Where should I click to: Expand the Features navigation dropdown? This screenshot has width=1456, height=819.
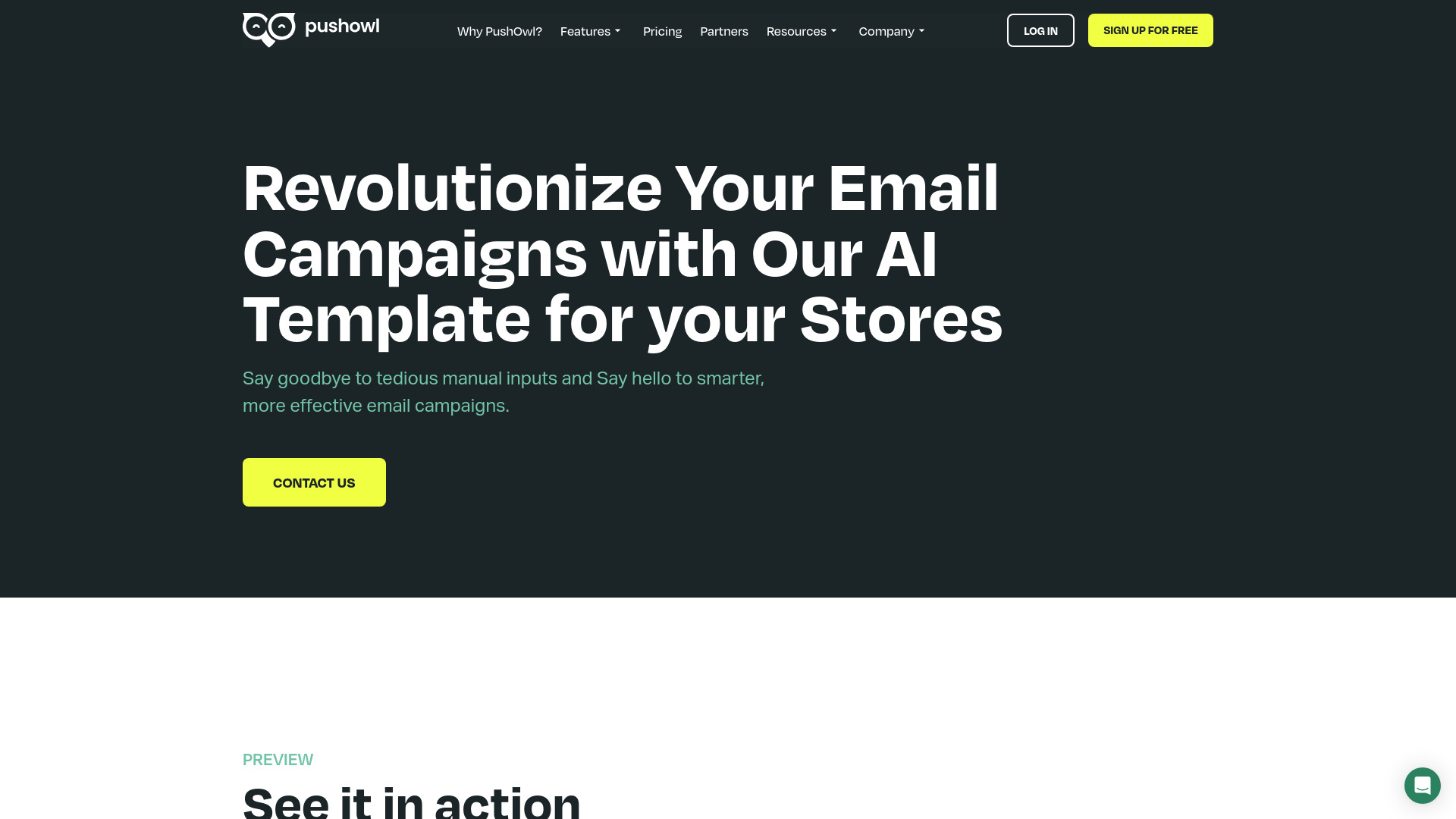pos(592,30)
